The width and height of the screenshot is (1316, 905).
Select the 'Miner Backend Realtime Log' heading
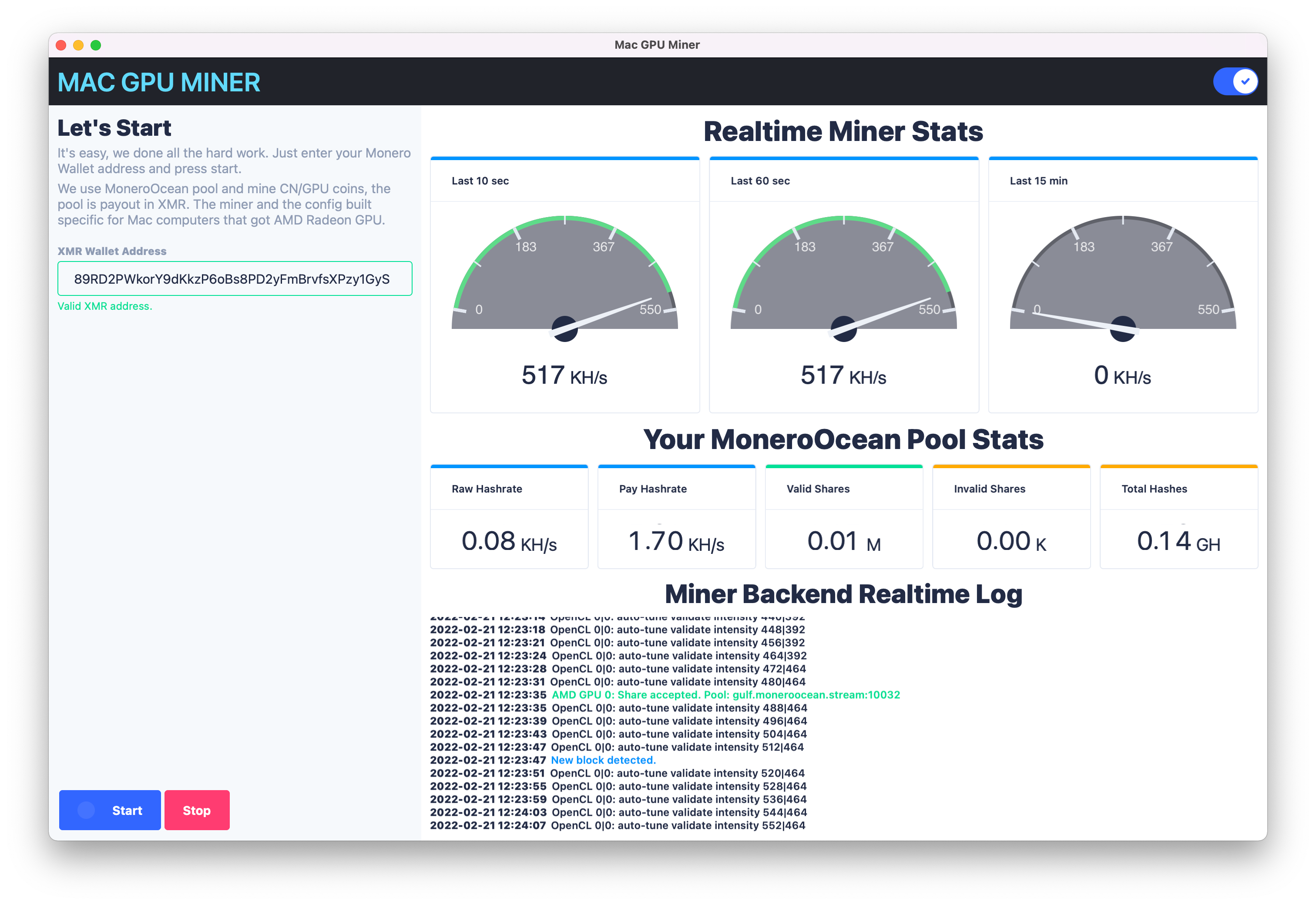[844, 594]
